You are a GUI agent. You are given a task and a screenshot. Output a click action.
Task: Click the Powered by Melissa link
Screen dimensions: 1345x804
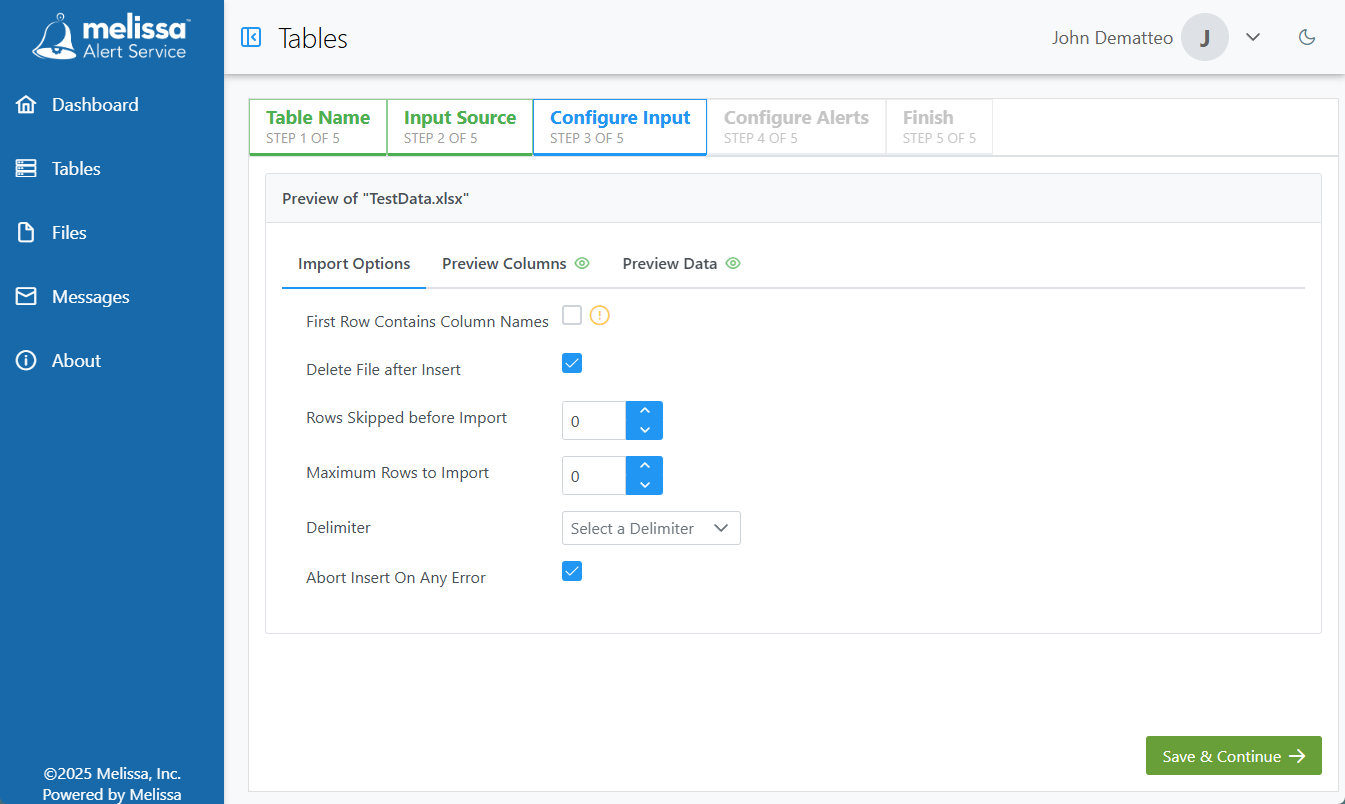[x=111, y=793]
